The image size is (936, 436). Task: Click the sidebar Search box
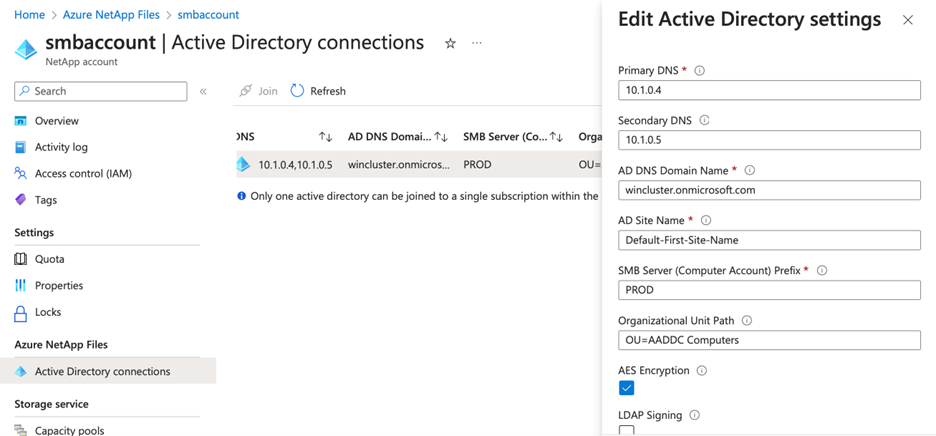(x=100, y=91)
